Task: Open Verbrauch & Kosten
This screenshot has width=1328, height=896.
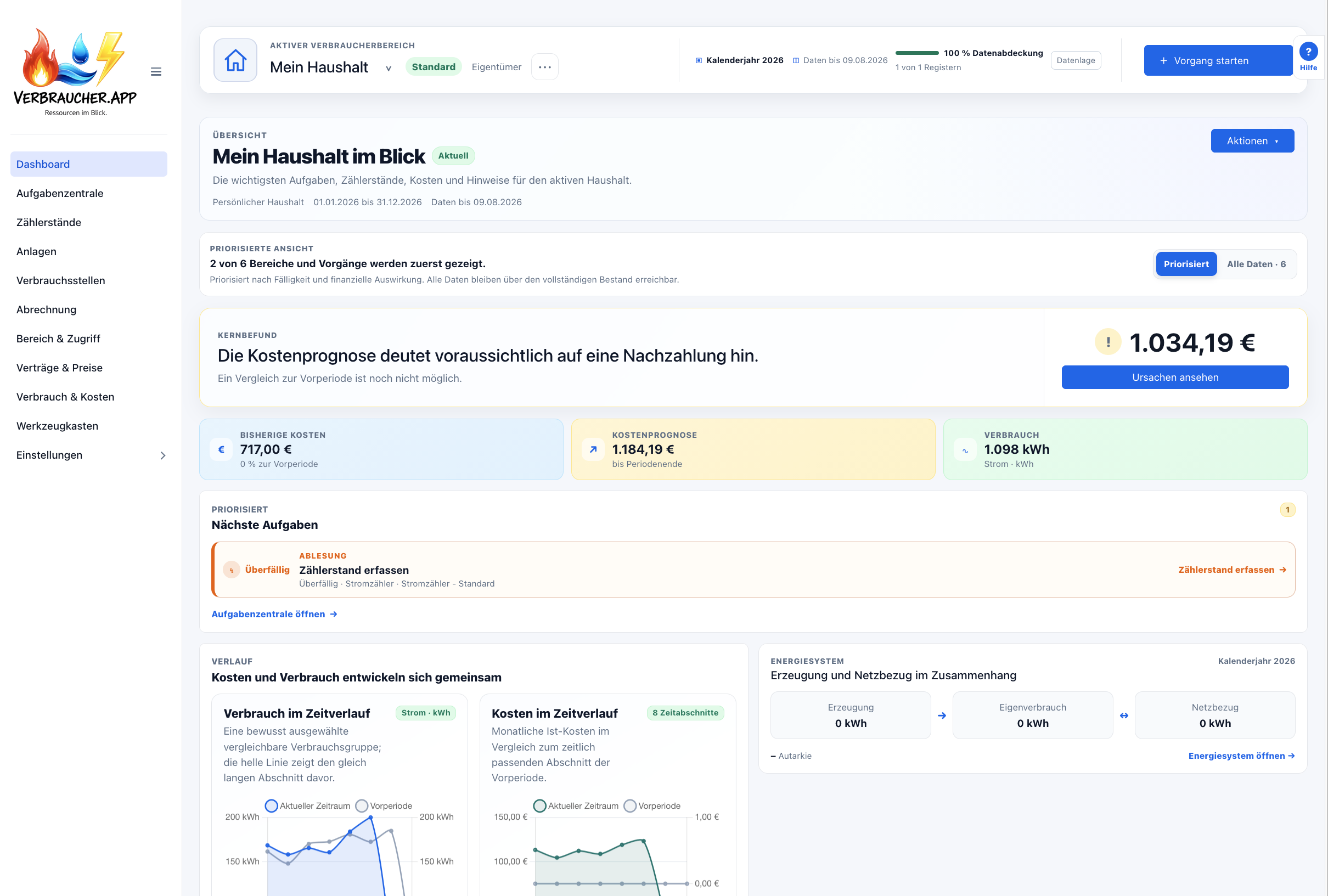Action: pyautogui.click(x=88, y=397)
